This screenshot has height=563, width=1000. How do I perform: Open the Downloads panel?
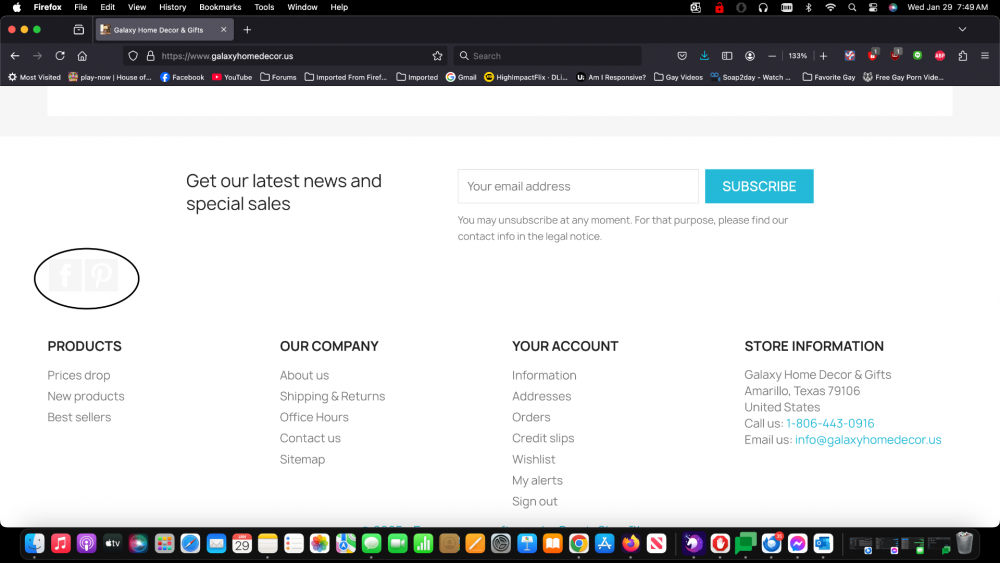704,56
